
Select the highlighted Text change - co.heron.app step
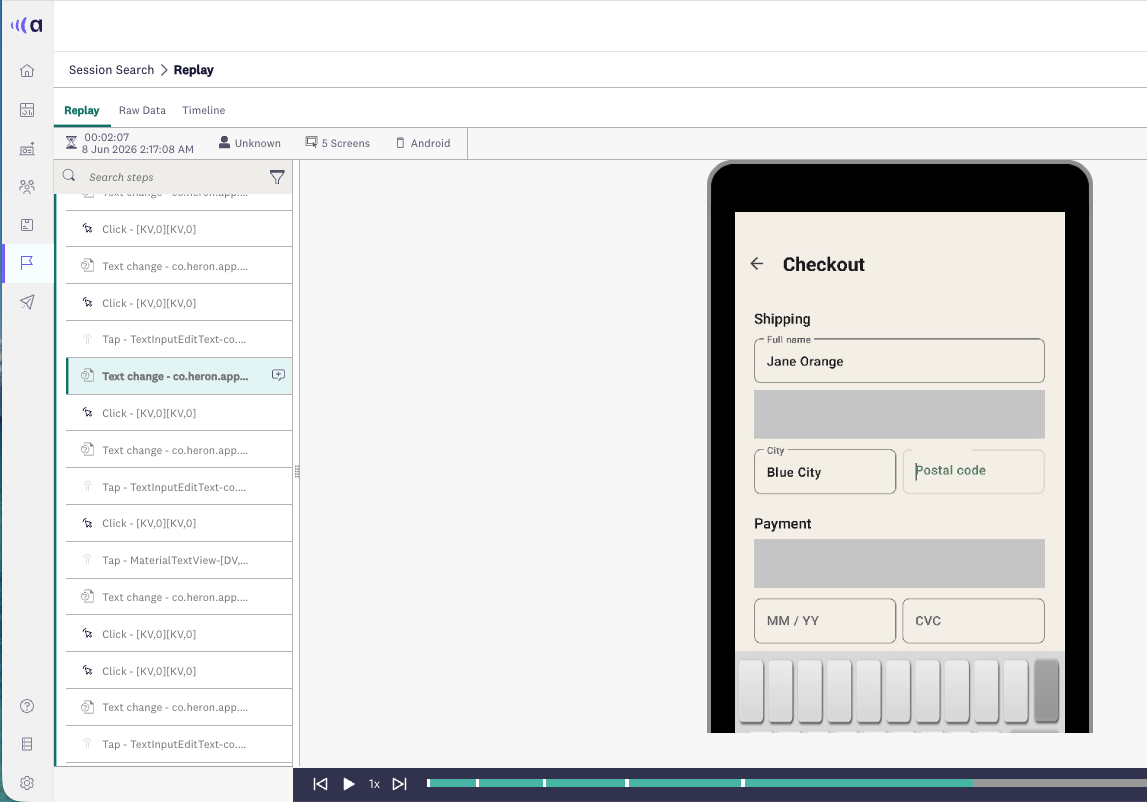(x=179, y=376)
